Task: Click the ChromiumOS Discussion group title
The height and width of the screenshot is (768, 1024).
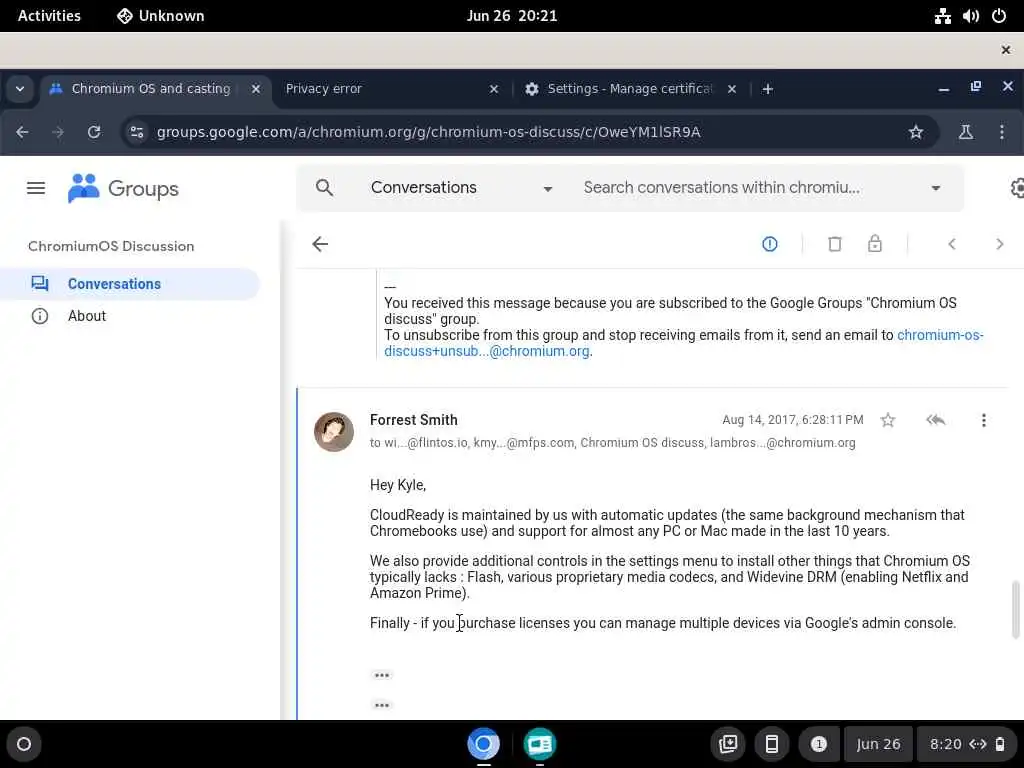Action: click(x=111, y=246)
